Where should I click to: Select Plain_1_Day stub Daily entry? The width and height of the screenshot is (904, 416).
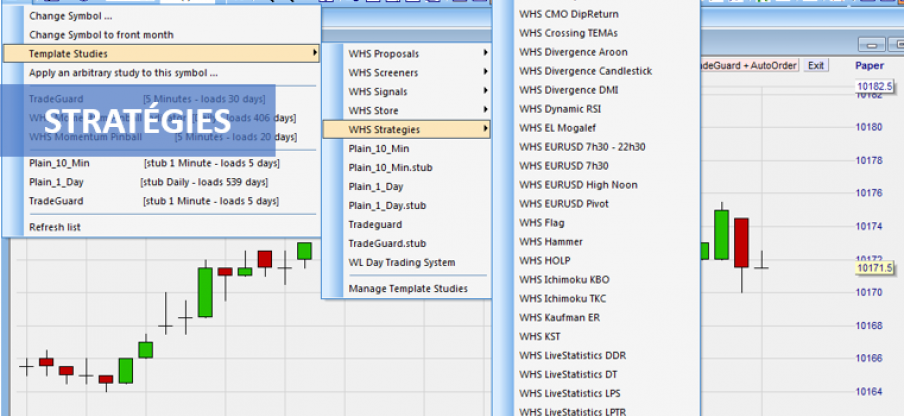[161, 183]
